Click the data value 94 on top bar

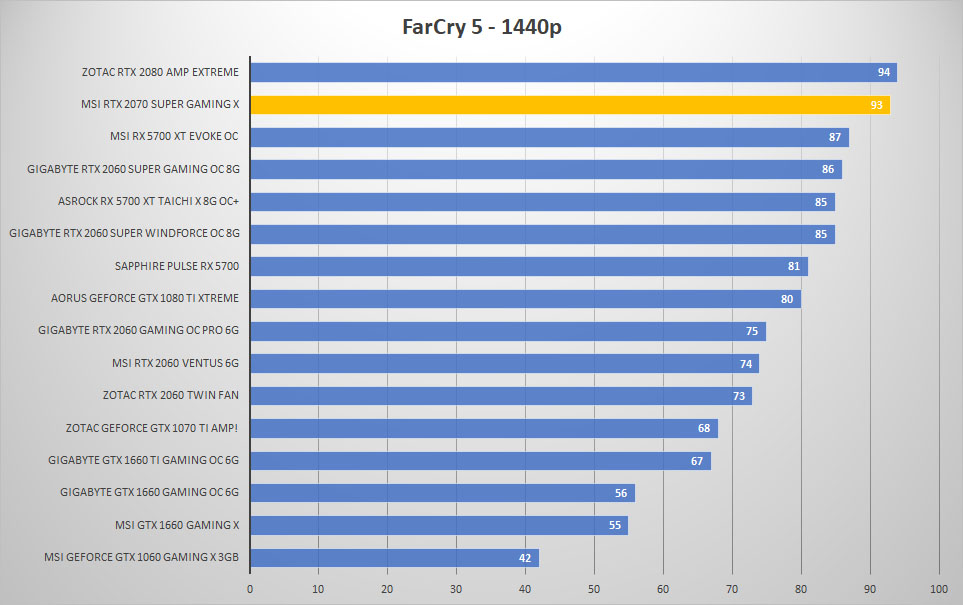tap(884, 72)
